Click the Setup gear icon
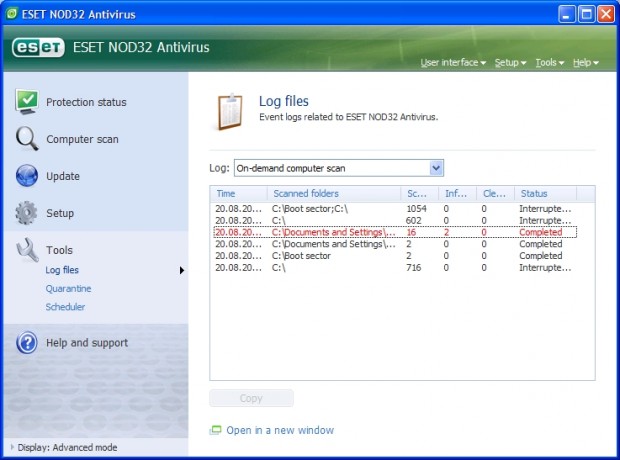 click(26, 213)
